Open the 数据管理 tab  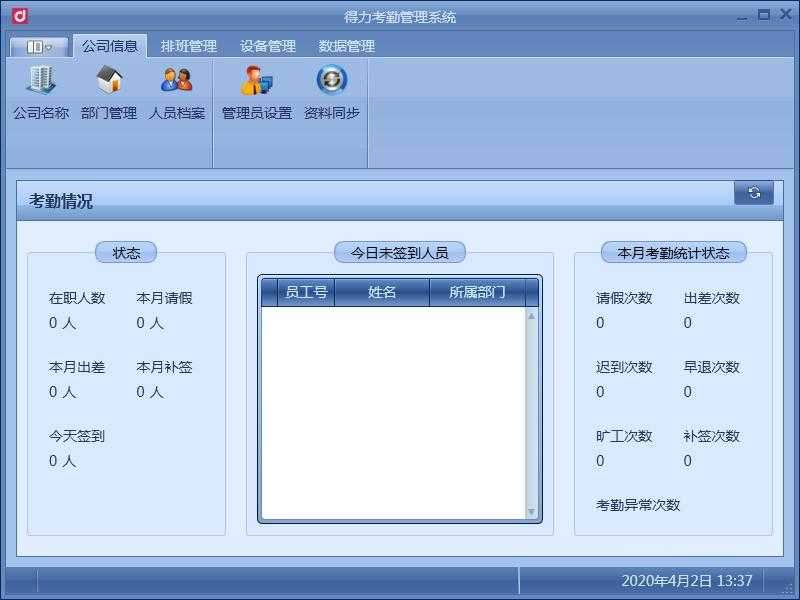[x=344, y=45]
